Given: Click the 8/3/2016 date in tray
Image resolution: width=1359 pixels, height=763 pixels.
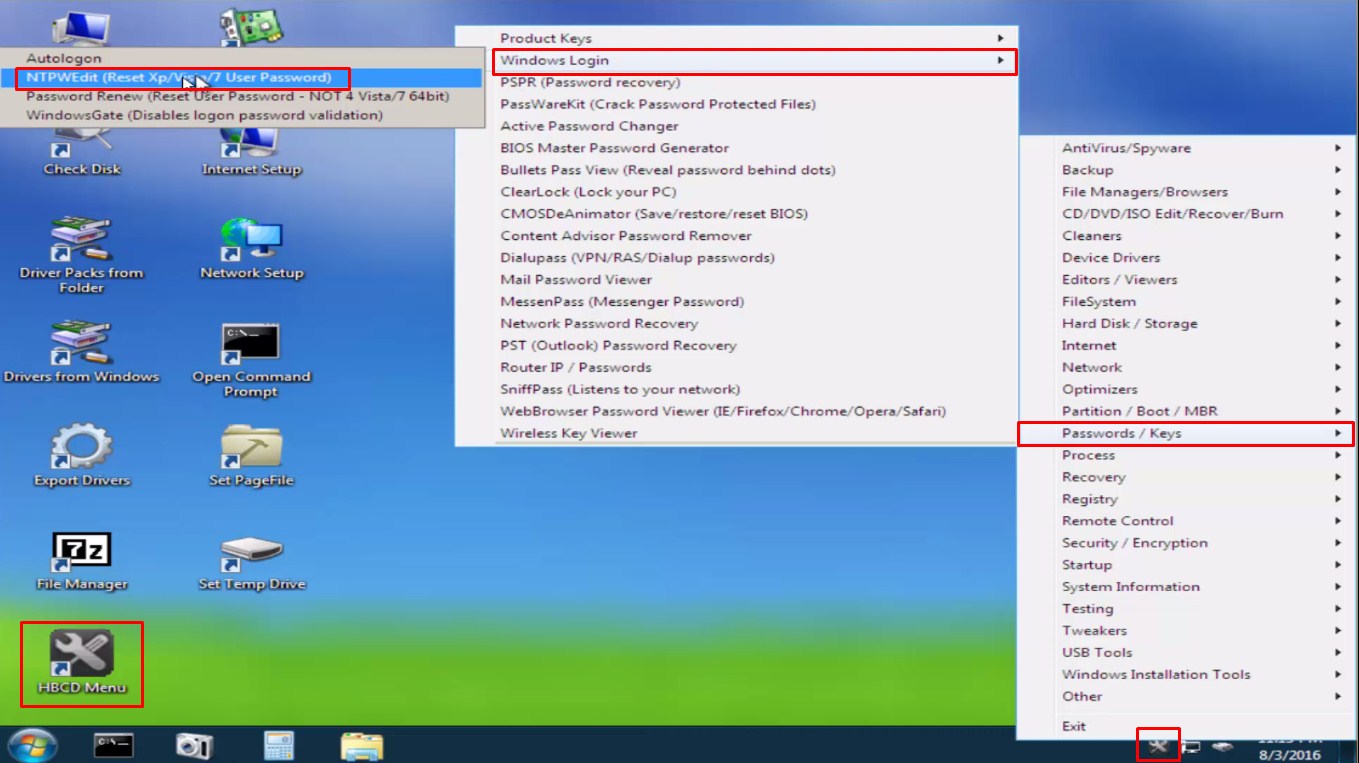Looking at the screenshot, I should (x=1292, y=755).
